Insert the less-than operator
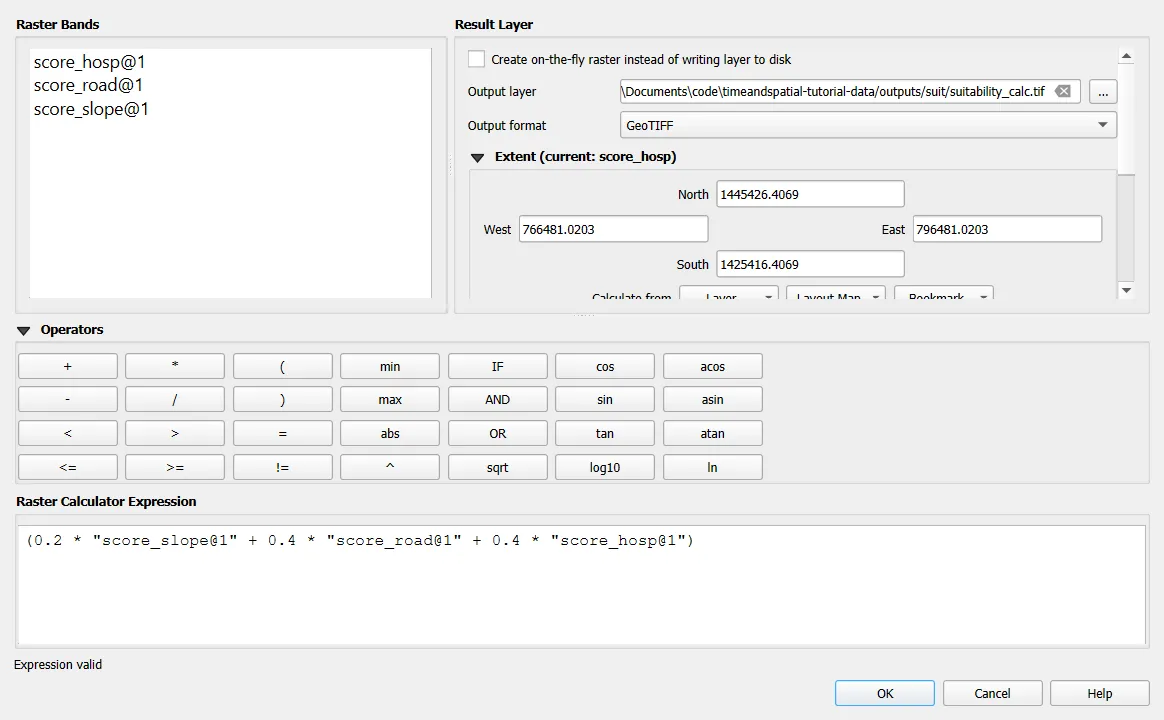This screenshot has height=720, width=1164. [x=68, y=433]
